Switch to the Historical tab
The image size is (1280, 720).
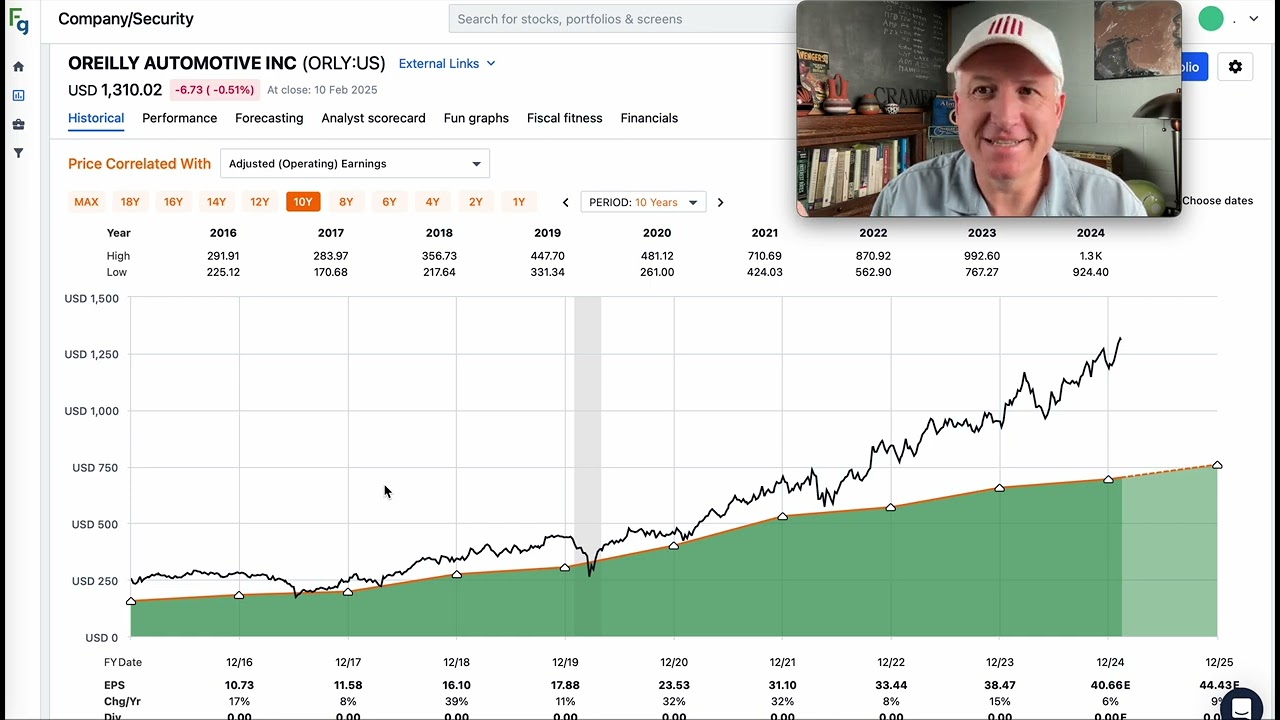click(96, 118)
